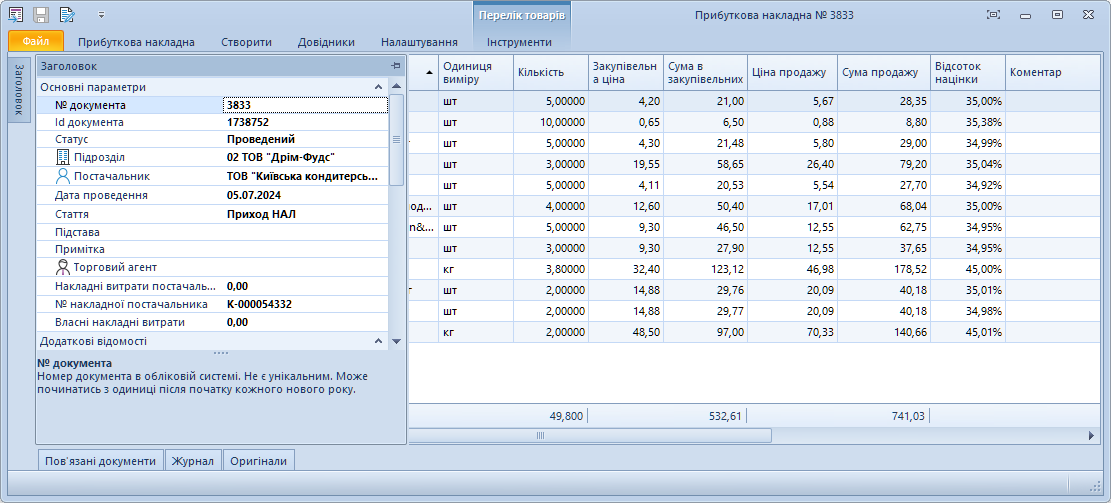Image resolution: width=1111 pixels, height=503 pixels.
Task: Open the quick access toolbar customize dropdown
Action: tap(101, 16)
